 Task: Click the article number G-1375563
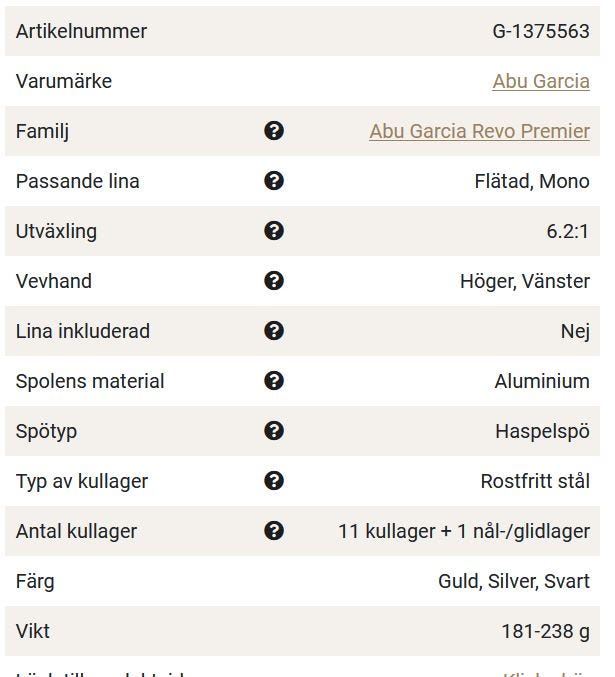(541, 31)
